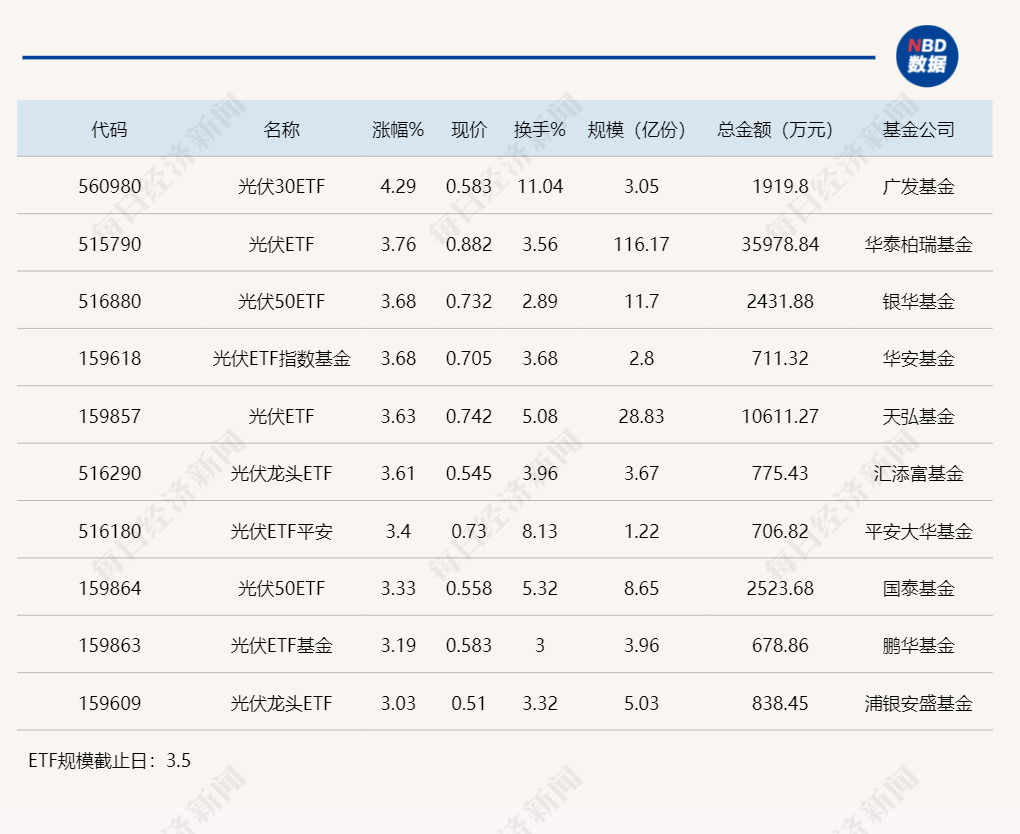Click 光伏龙头ETF name in row 516290
1020x834 pixels.
(x=281, y=474)
